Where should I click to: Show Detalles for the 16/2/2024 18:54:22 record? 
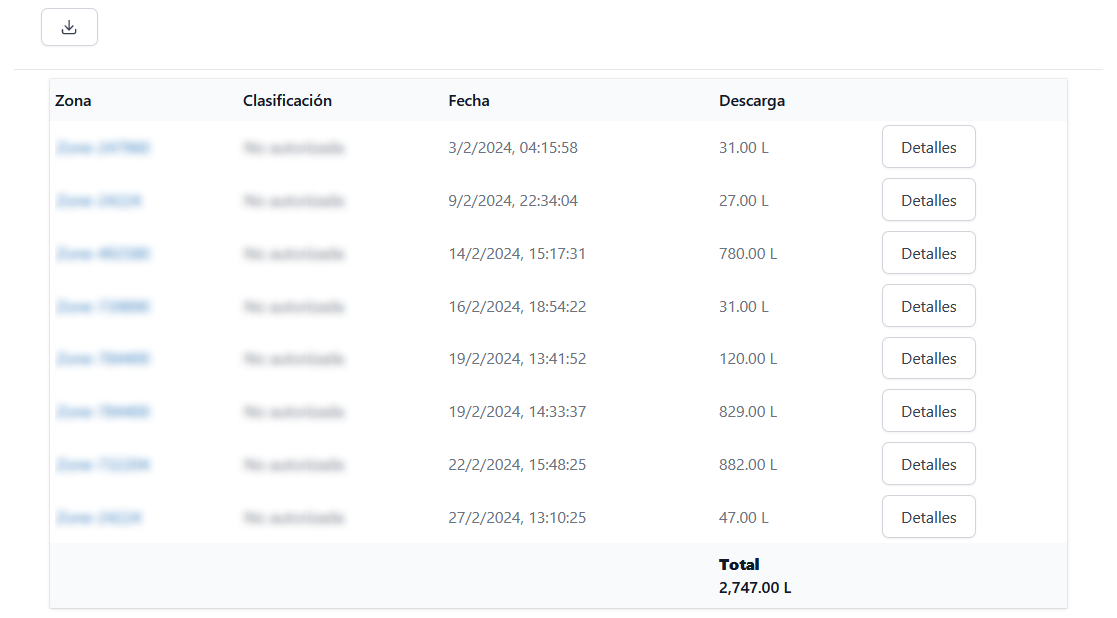tap(928, 306)
